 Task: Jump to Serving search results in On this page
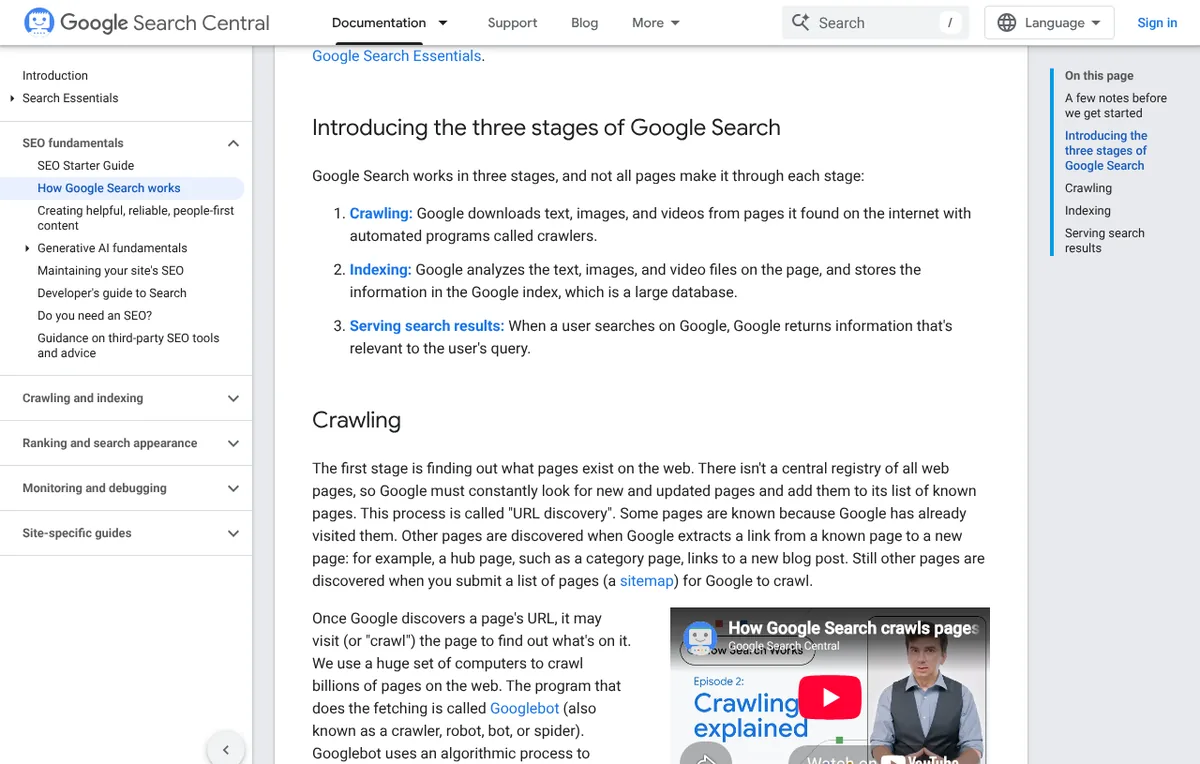click(x=1105, y=241)
